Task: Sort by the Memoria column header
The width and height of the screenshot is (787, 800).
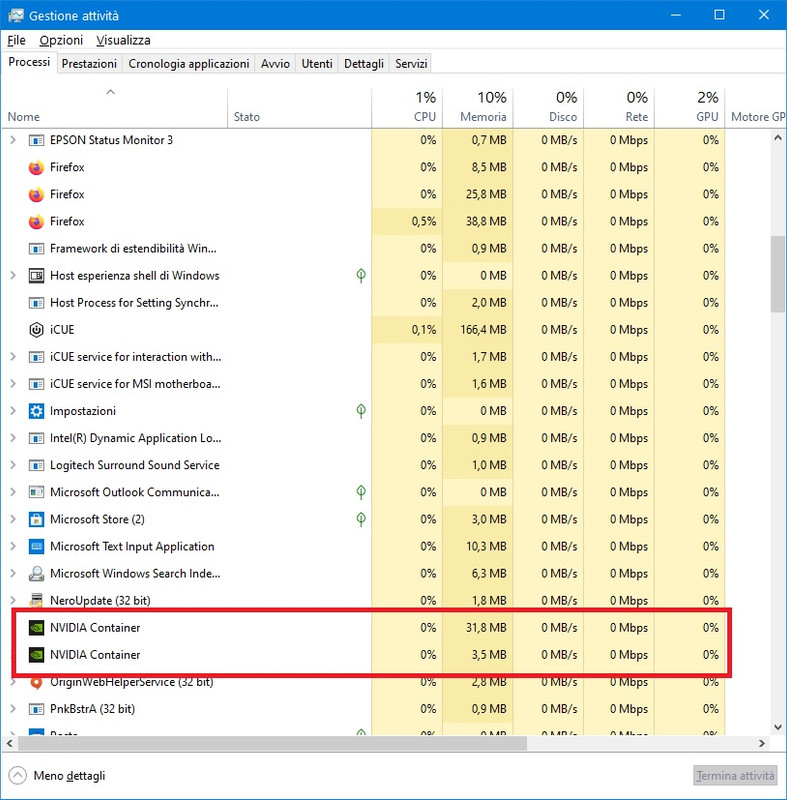Action: [478, 108]
